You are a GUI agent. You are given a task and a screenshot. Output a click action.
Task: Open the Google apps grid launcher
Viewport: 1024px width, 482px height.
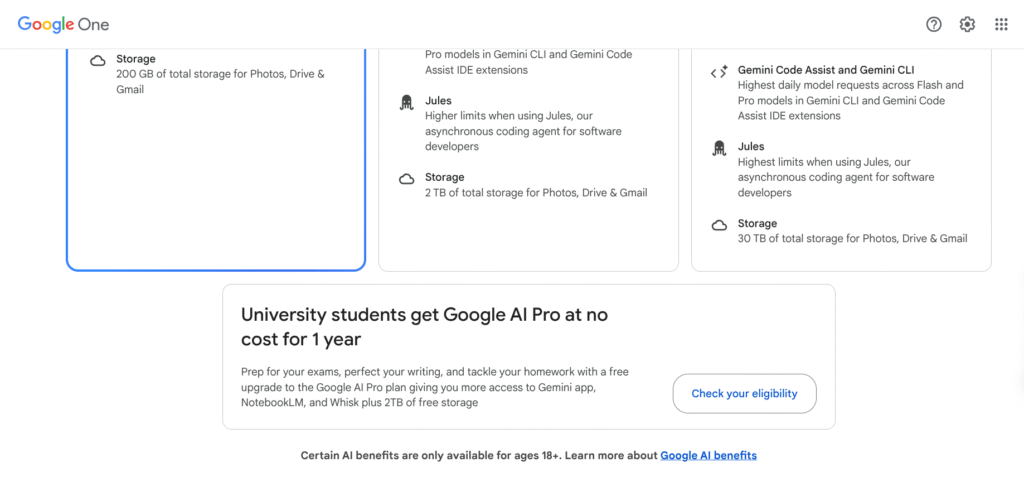tap(1001, 24)
